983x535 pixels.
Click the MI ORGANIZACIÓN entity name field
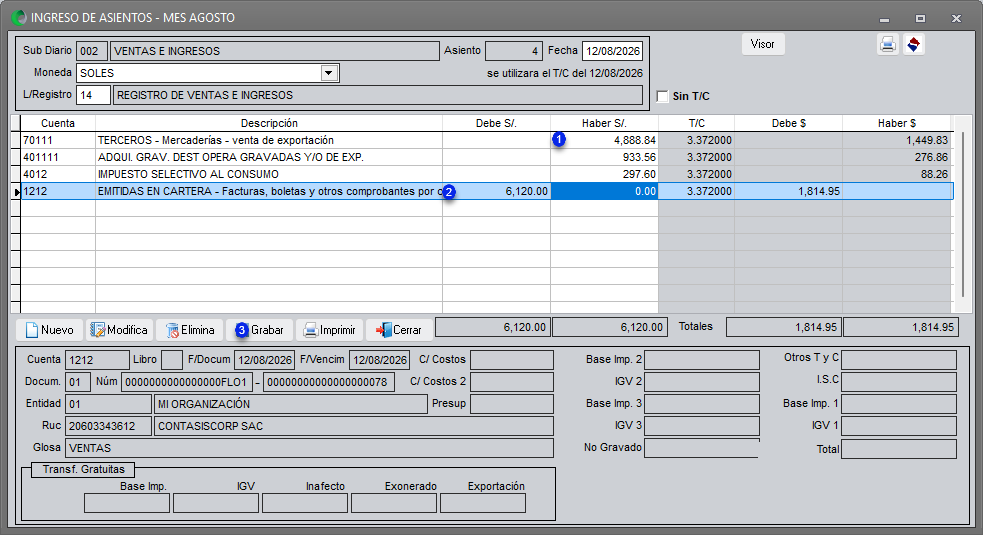[291, 404]
